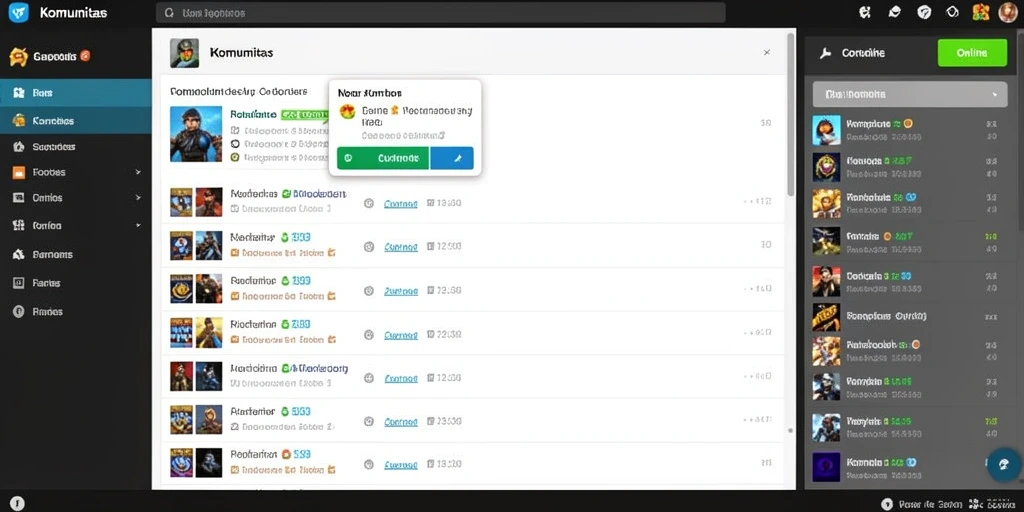Click the search field in top bar
The image size is (1024, 512).
point(440,12)
